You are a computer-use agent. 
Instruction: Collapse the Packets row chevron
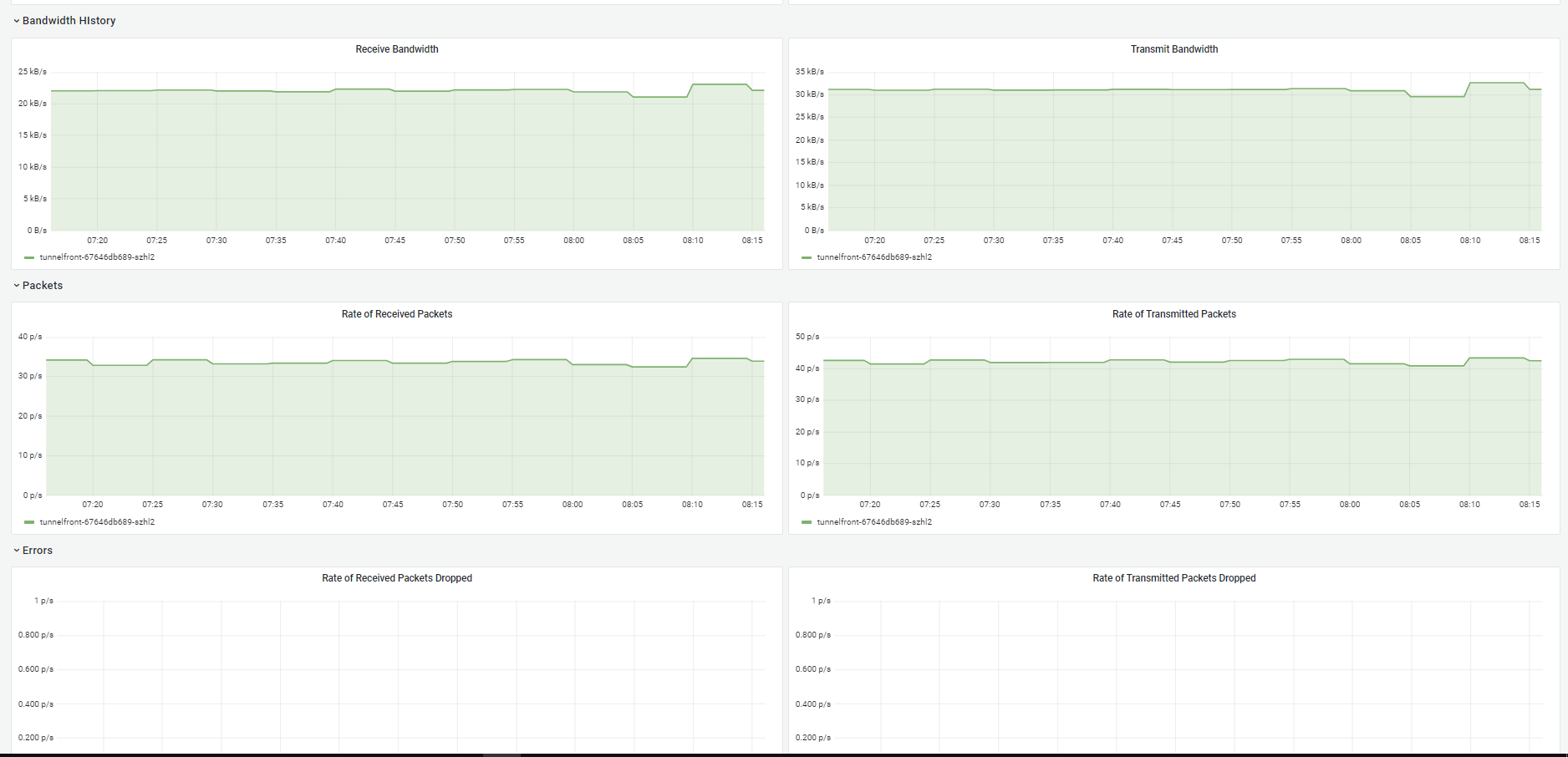click(x=16, y=286)
